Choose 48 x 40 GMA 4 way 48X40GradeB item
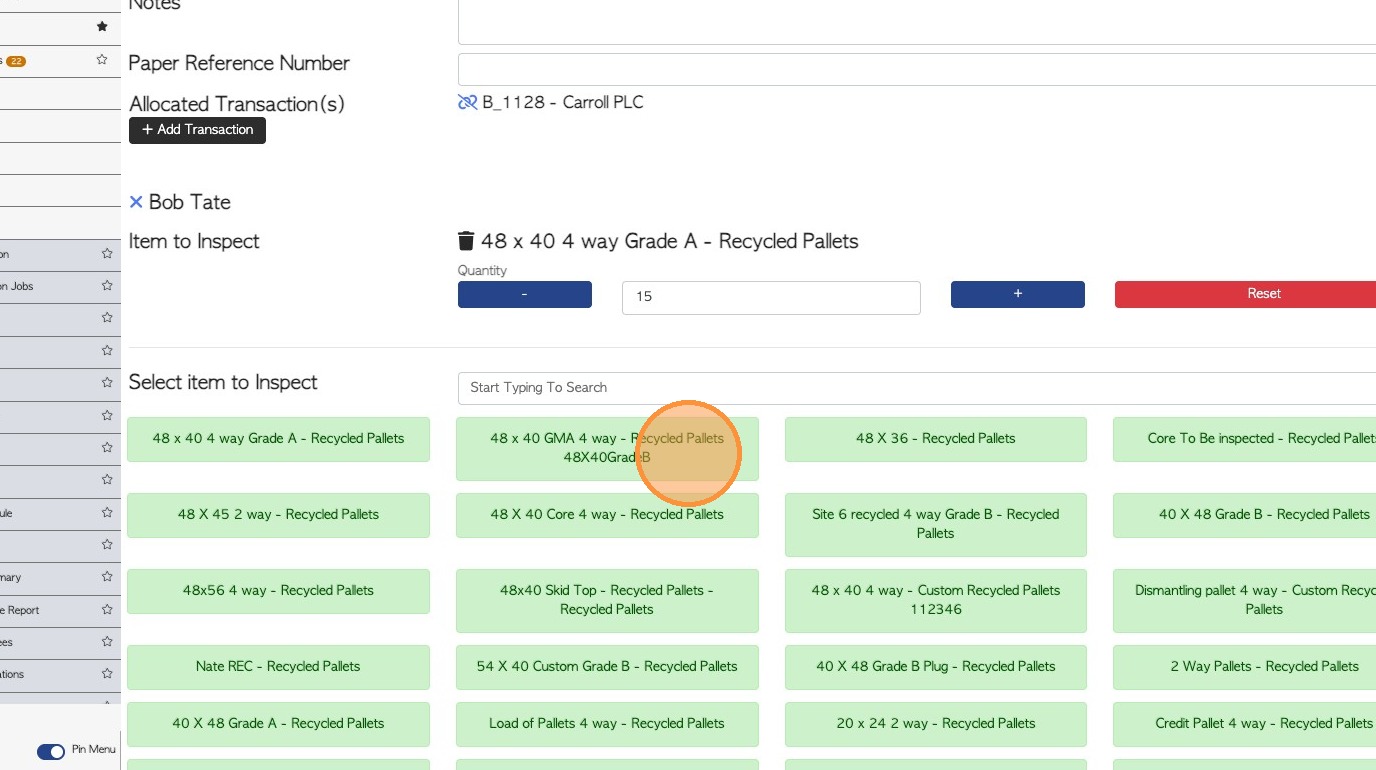Viewport: 1376px width, 770px height. 607,448
